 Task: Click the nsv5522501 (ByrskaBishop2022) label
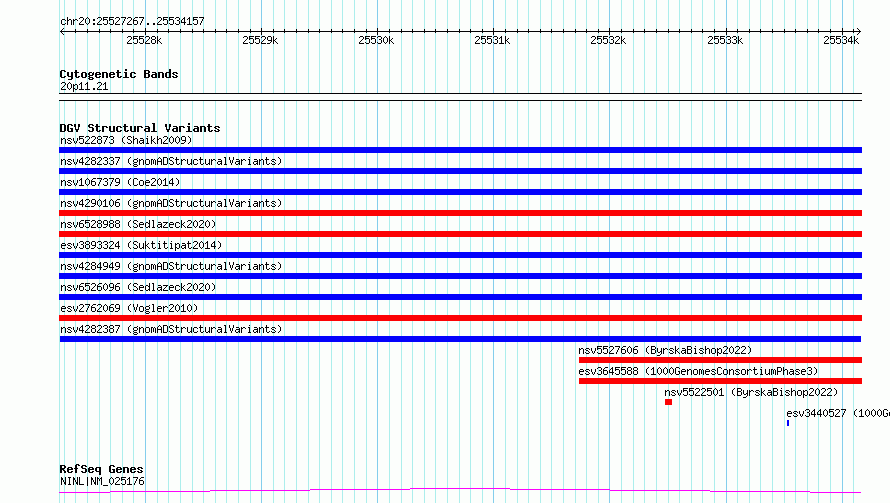point(751,392)
